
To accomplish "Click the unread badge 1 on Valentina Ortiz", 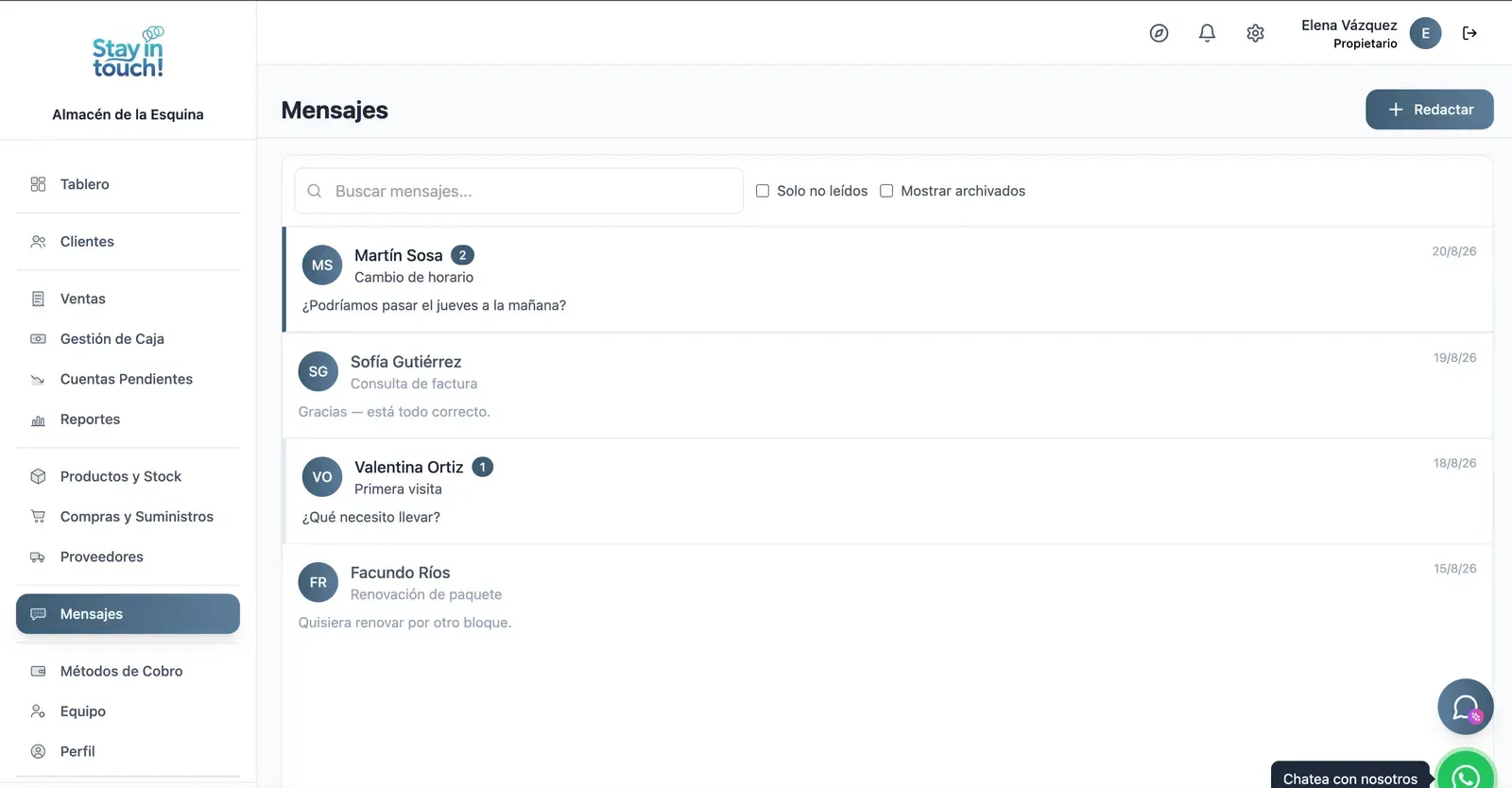I will click(483, 467).
